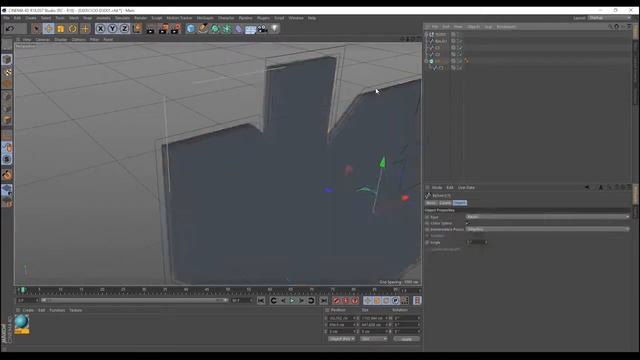Switch to Points mode in sidebar

(x=7, y=97)
